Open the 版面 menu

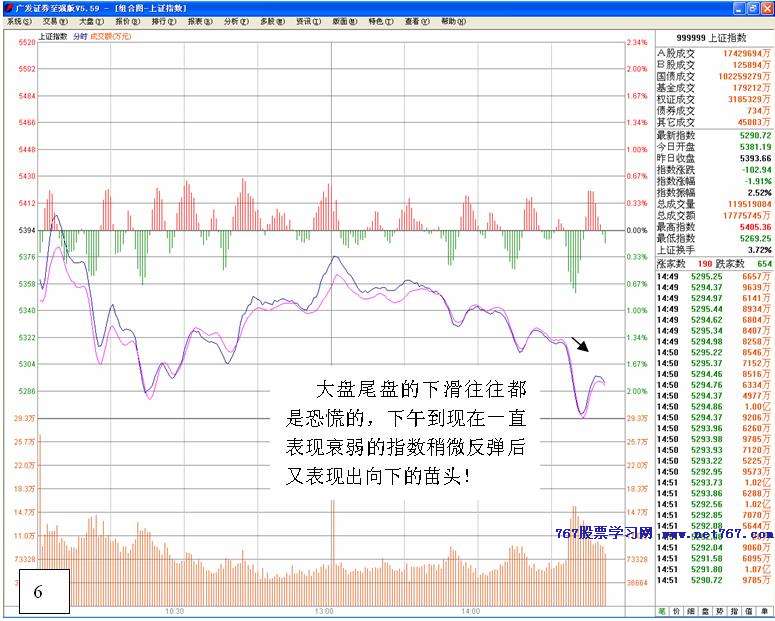click(344, 22)
